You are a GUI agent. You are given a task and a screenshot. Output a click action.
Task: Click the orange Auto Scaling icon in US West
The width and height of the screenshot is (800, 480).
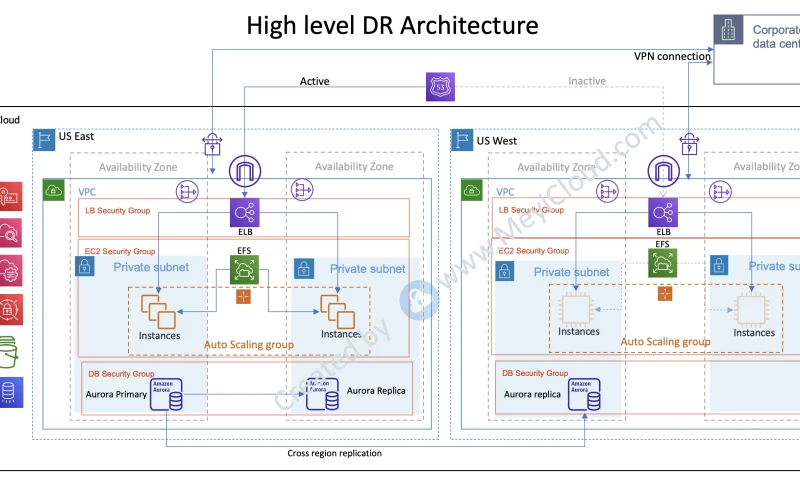pyautogui.click(x=665, y=293)
